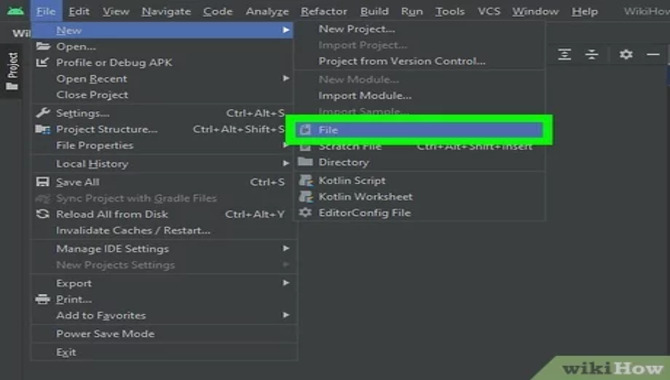Viewport: 670px width, 380px height.
Task: Click the Expand All toolbar icon
Action: pyautogui.click(x=564, y=54)
